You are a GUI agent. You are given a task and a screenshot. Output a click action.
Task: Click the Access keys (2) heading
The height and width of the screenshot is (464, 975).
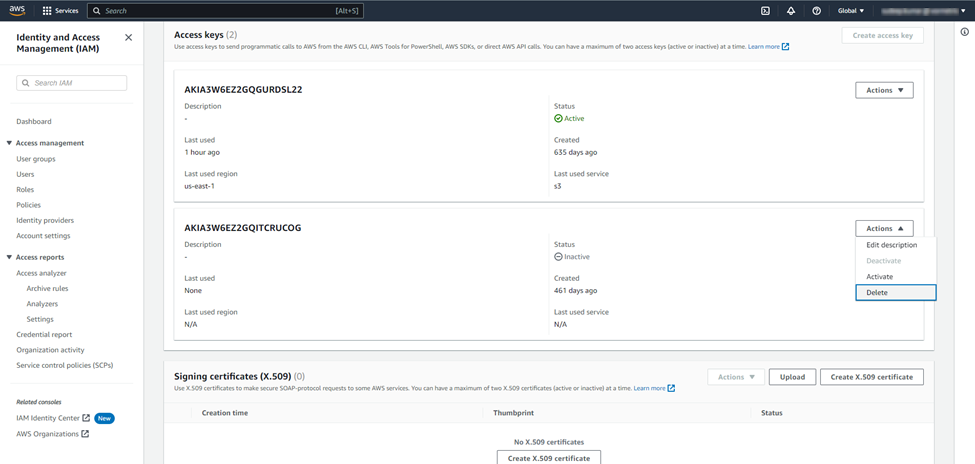(206, 35)
